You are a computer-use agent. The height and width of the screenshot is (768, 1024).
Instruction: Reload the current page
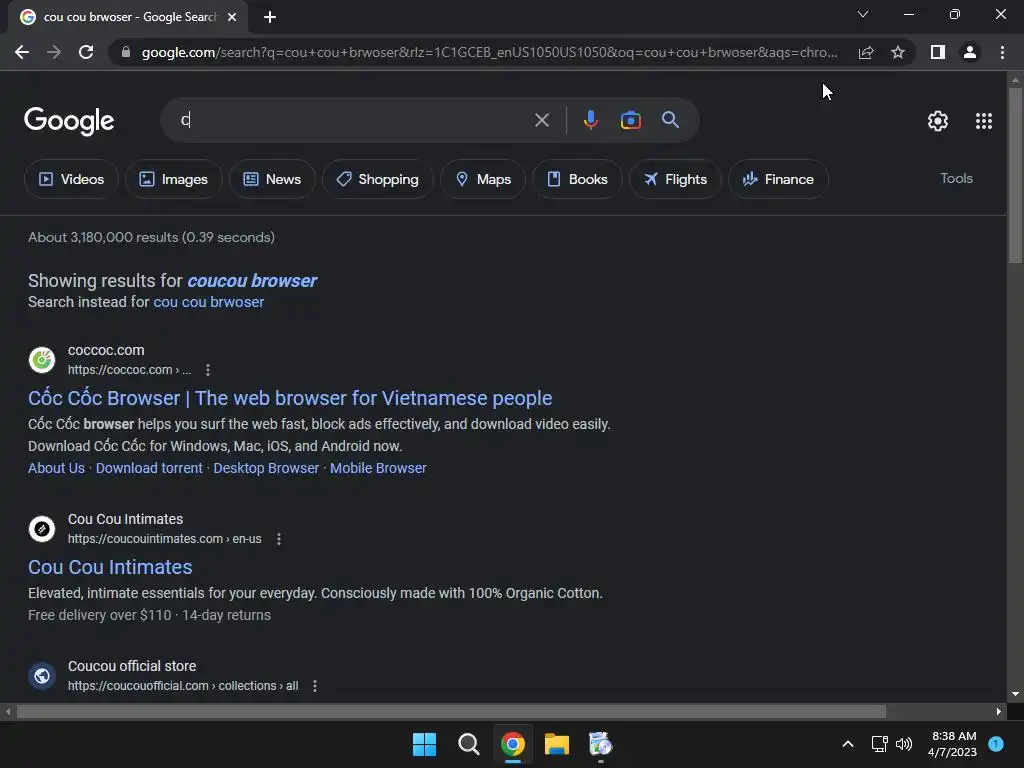[86, 52]
